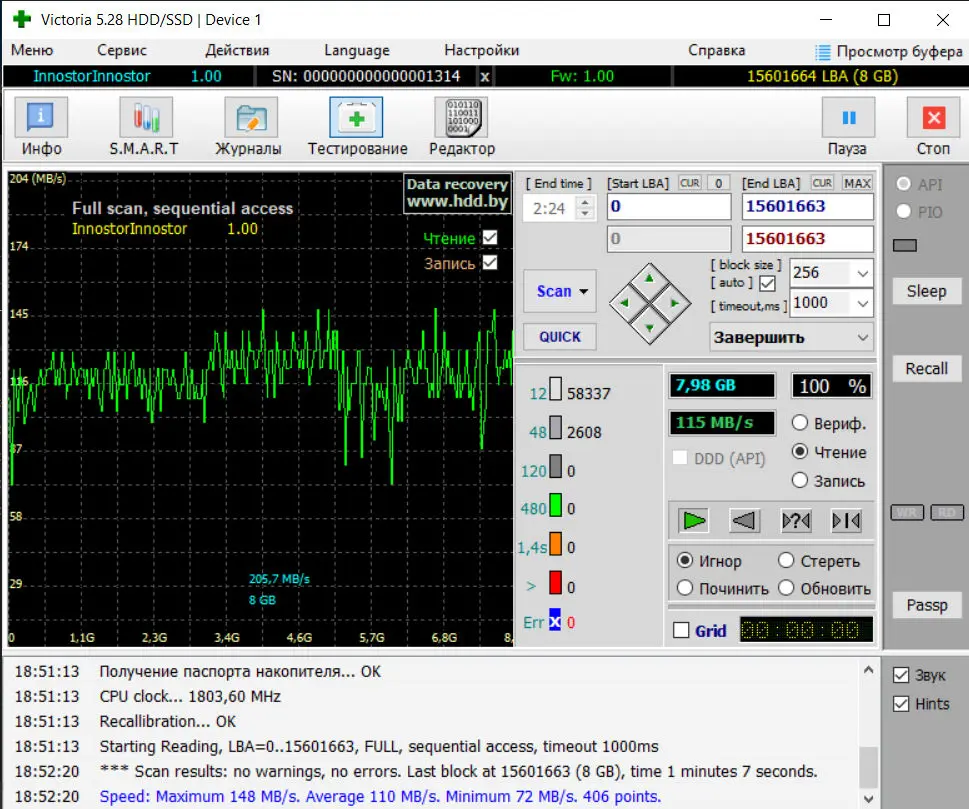Open the Редактор sector editor
Screen dimensions: 969x809
[x=462, y=127]
